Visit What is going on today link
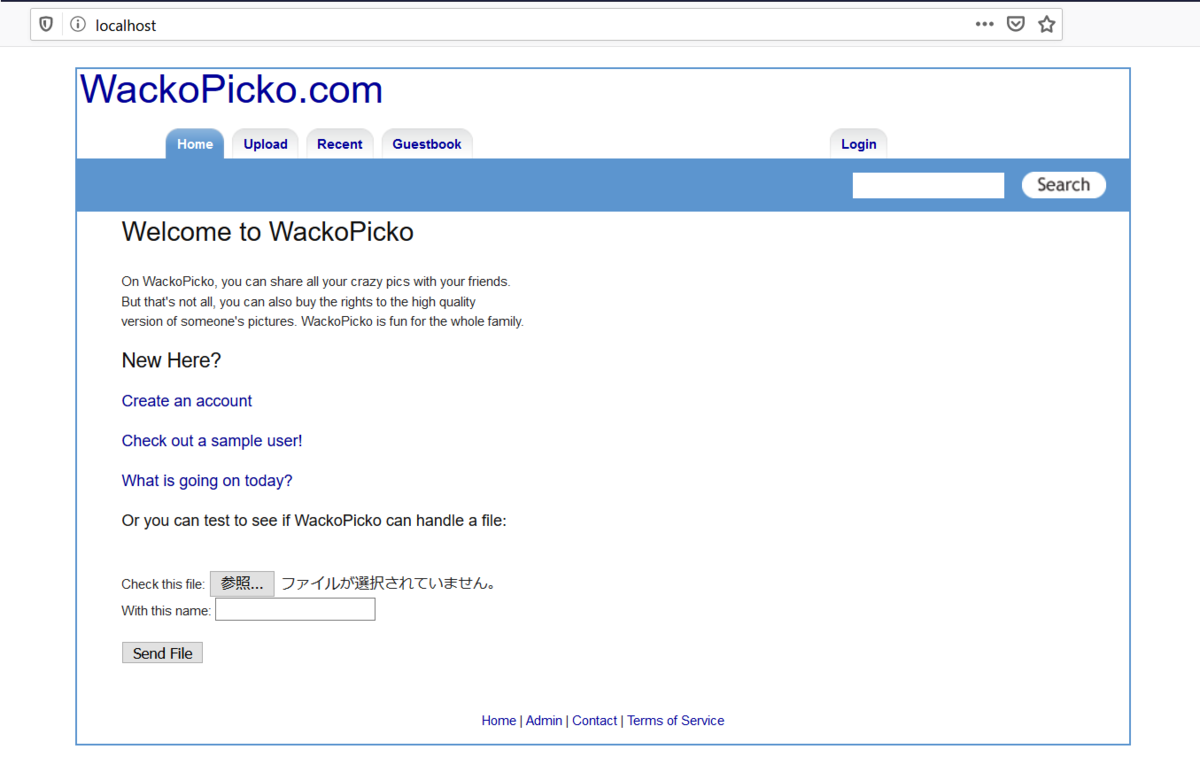 tap(207, 481)
